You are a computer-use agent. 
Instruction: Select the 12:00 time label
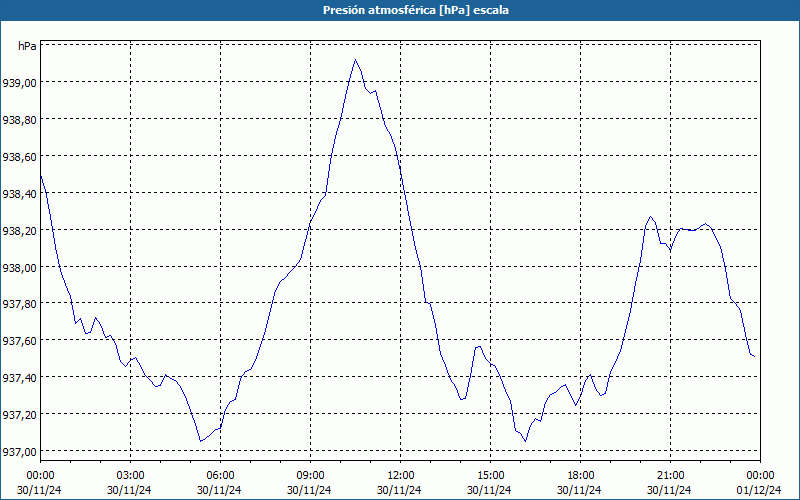(x=401, y=476)
